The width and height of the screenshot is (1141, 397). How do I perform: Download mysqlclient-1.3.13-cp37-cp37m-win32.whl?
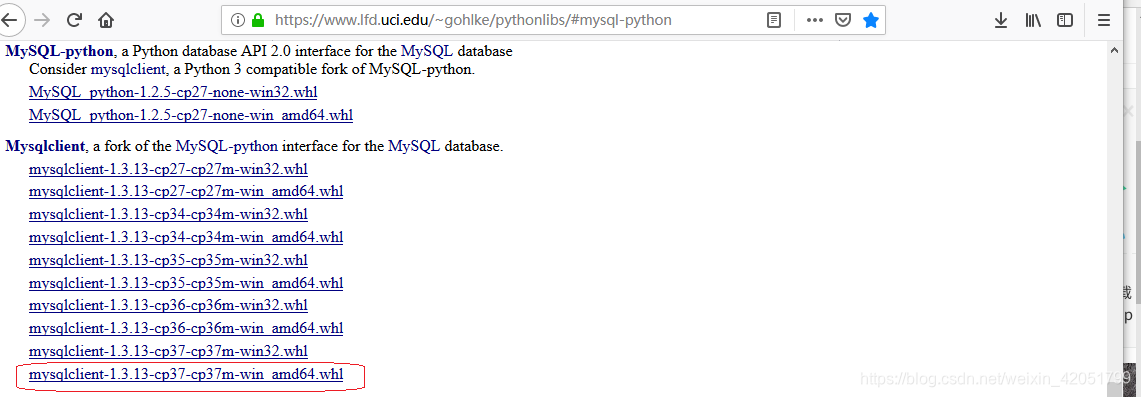pos(168,351)
